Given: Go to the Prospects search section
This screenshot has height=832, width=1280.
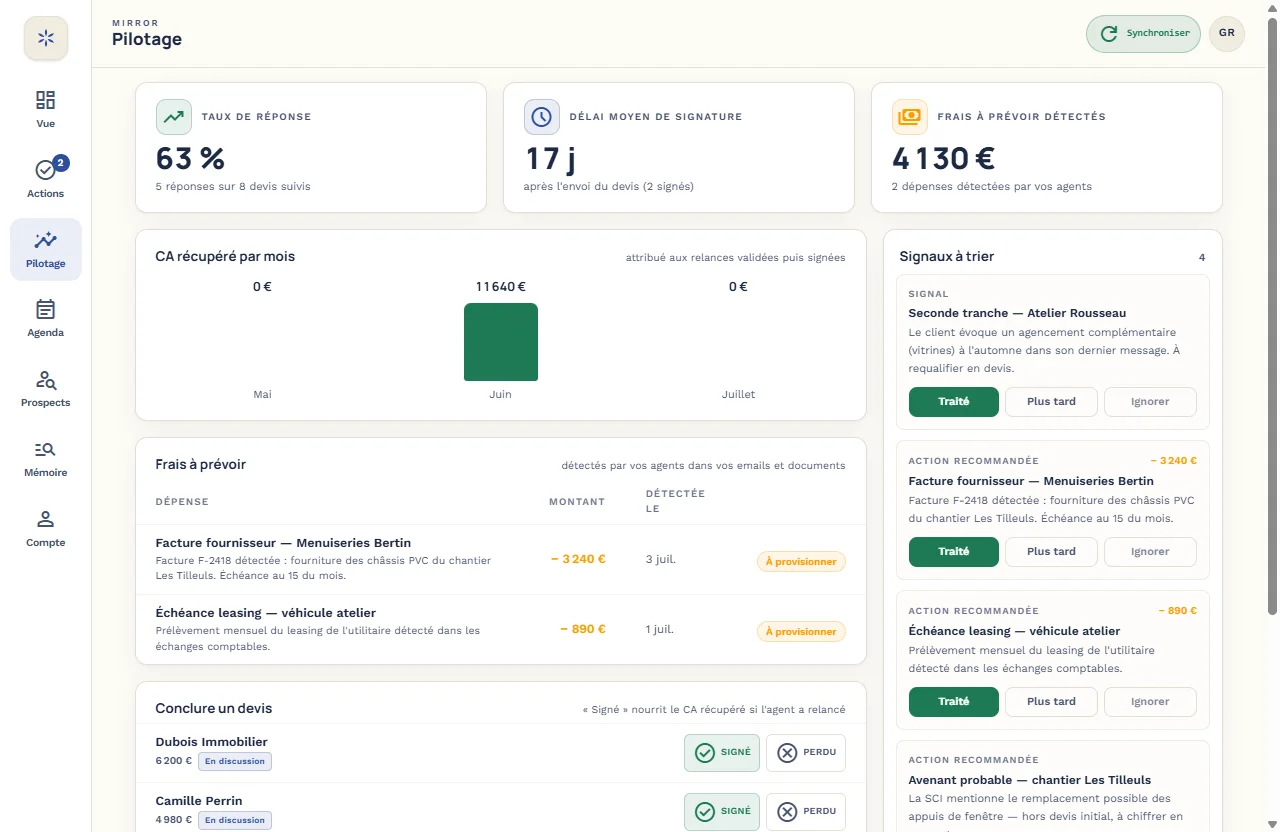Looking at the screenshot, I should tap(46, 389).
